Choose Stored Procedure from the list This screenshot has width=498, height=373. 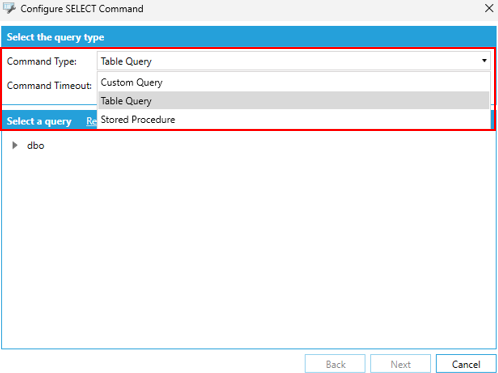pyautogui.click(x=294, y=119)
